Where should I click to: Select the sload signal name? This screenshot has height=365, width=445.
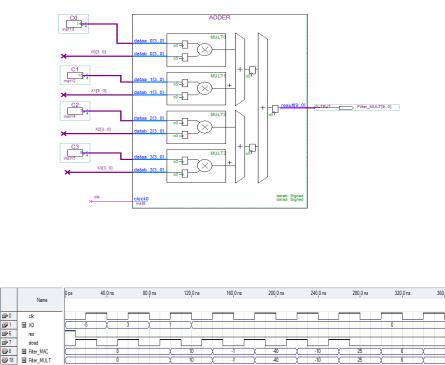[33, 343]
